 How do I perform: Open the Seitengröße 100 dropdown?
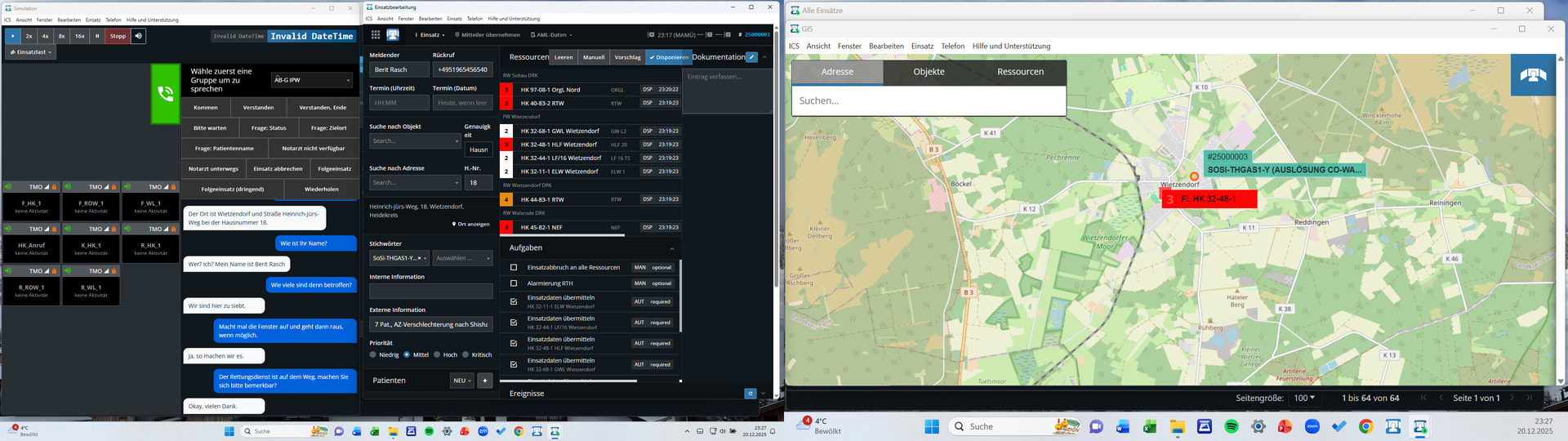coord(1304,398)
